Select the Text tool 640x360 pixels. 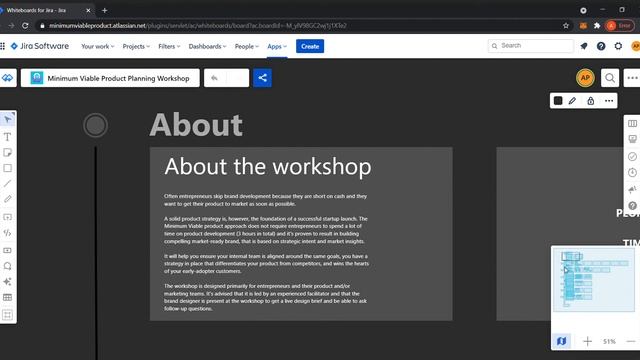click(x=7, y=137)
